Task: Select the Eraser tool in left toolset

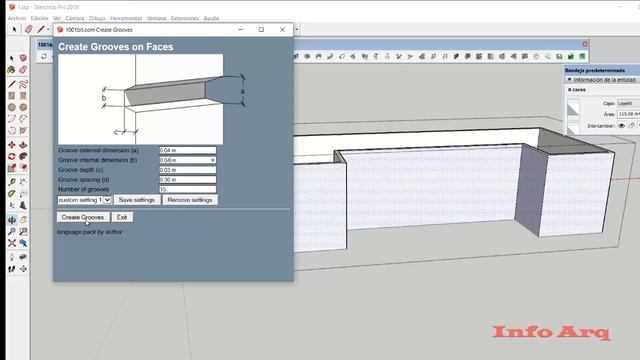Action: tap(23, 70)
